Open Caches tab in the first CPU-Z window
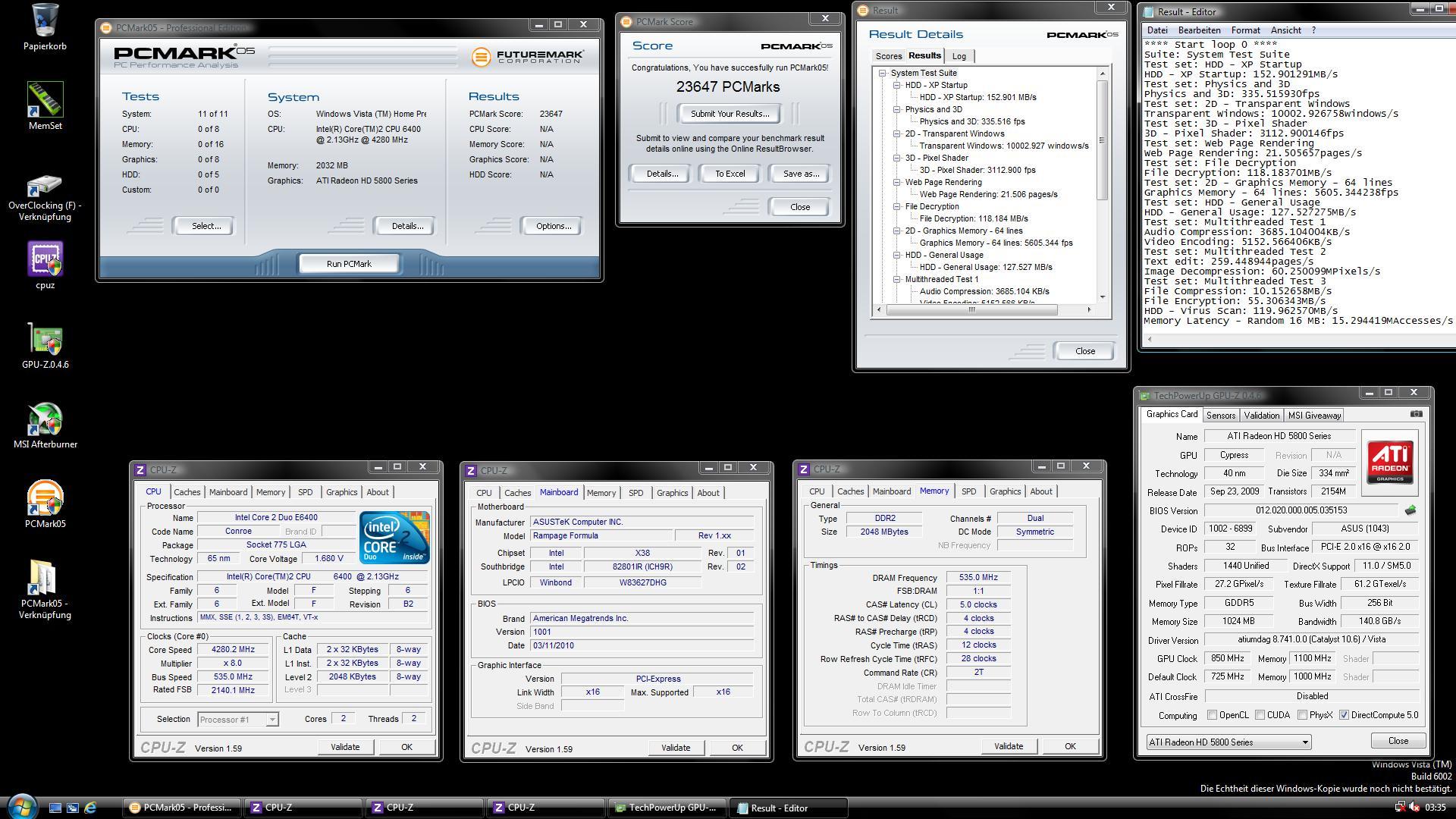The width and height of the screenshot is (1456, 819). click(x=187, y=492)
